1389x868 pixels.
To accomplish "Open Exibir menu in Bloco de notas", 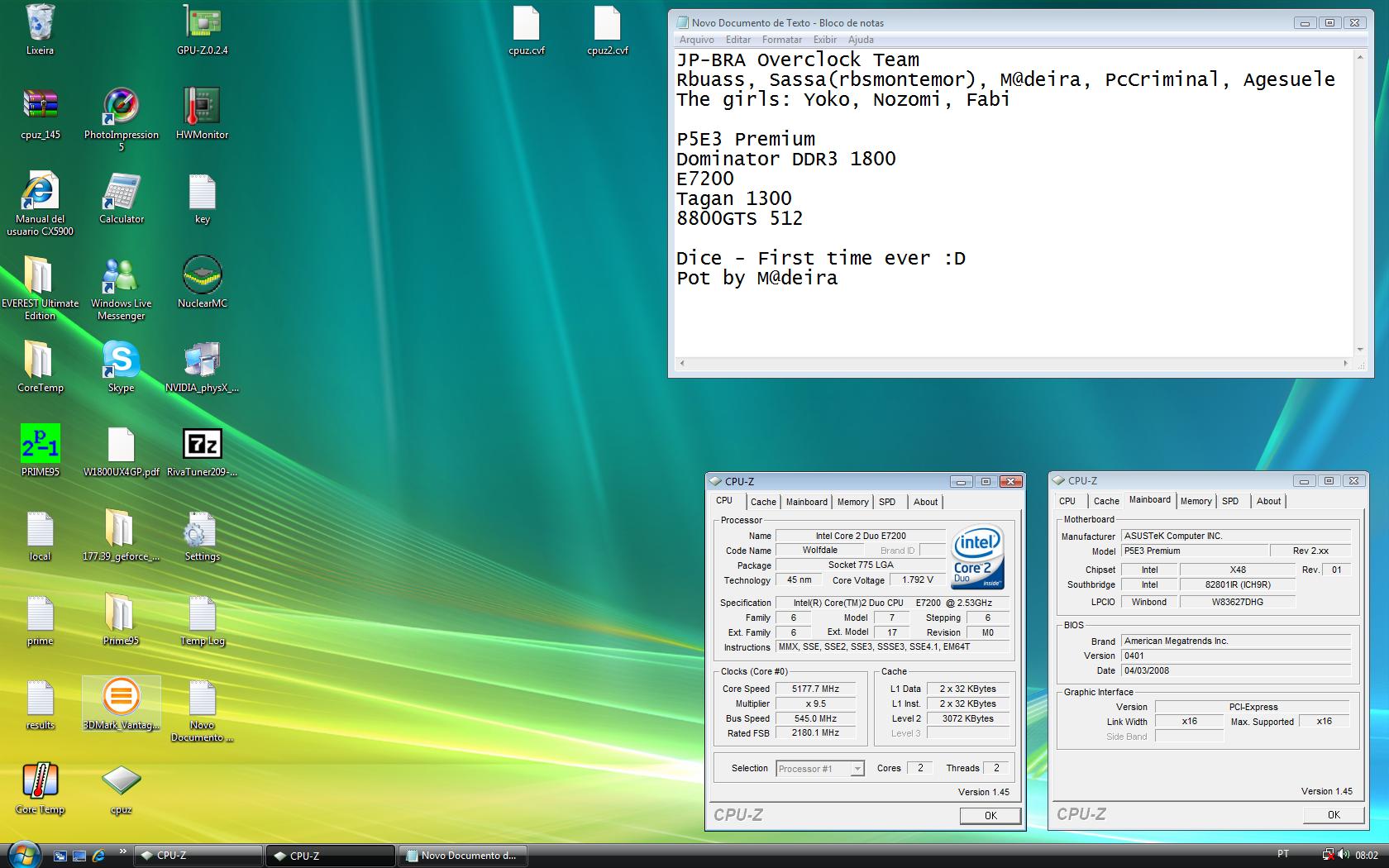I will coord(824,40).
